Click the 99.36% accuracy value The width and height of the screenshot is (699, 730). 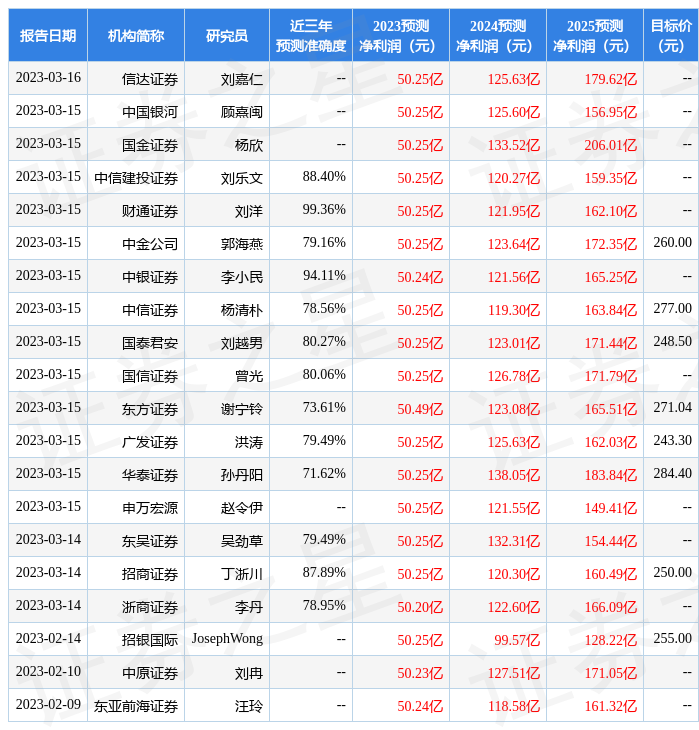pos(324,210)
